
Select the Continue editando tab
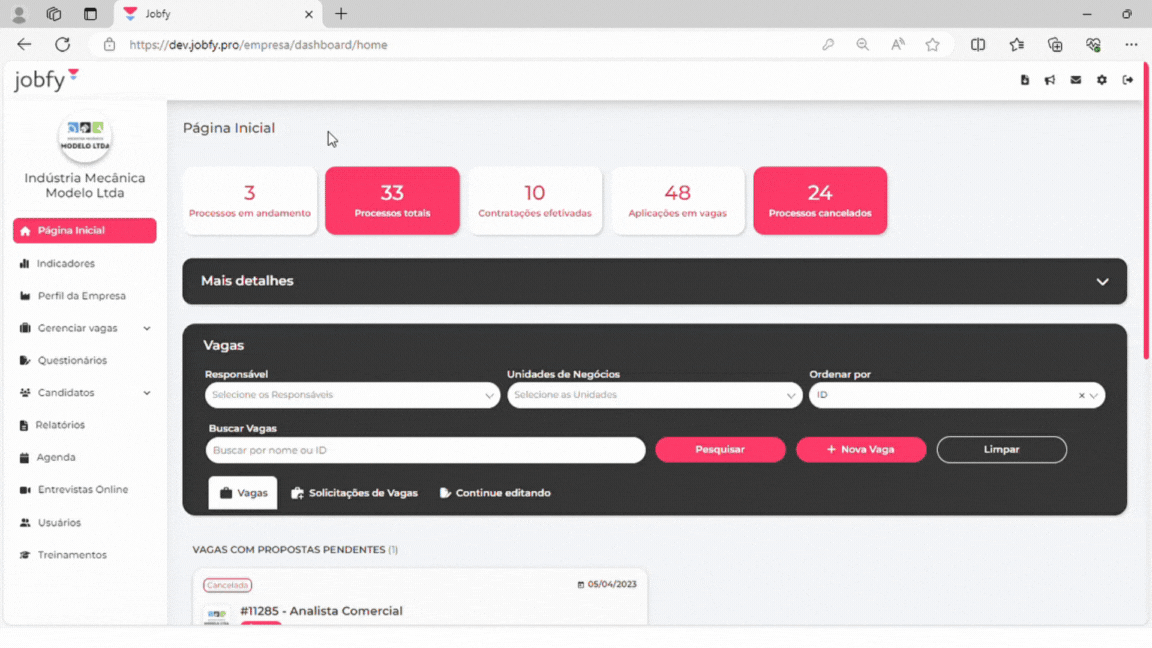pos(495,493)
